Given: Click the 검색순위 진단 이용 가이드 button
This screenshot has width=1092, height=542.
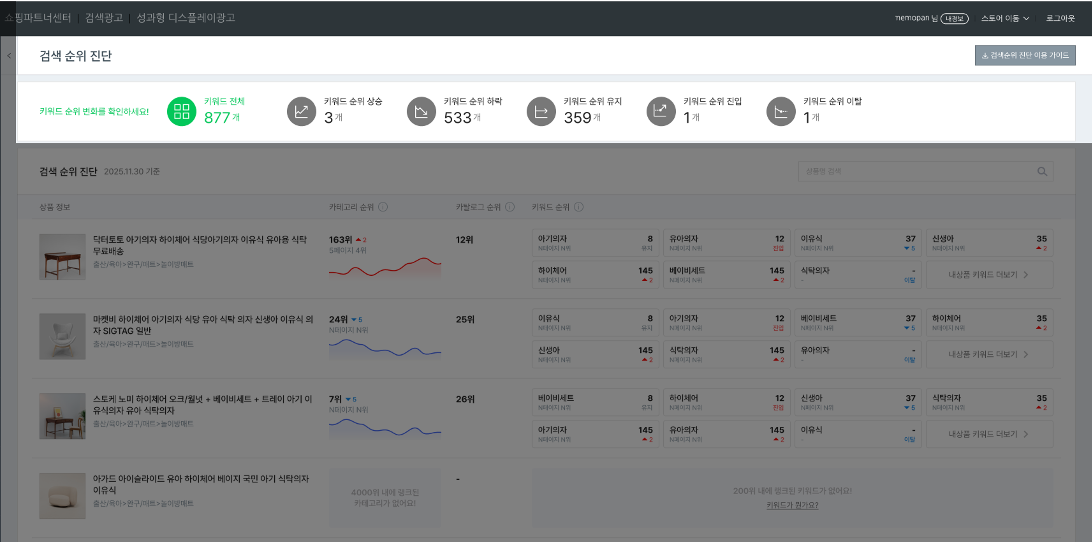Looking at the screenshot, I should (1025, 56).
